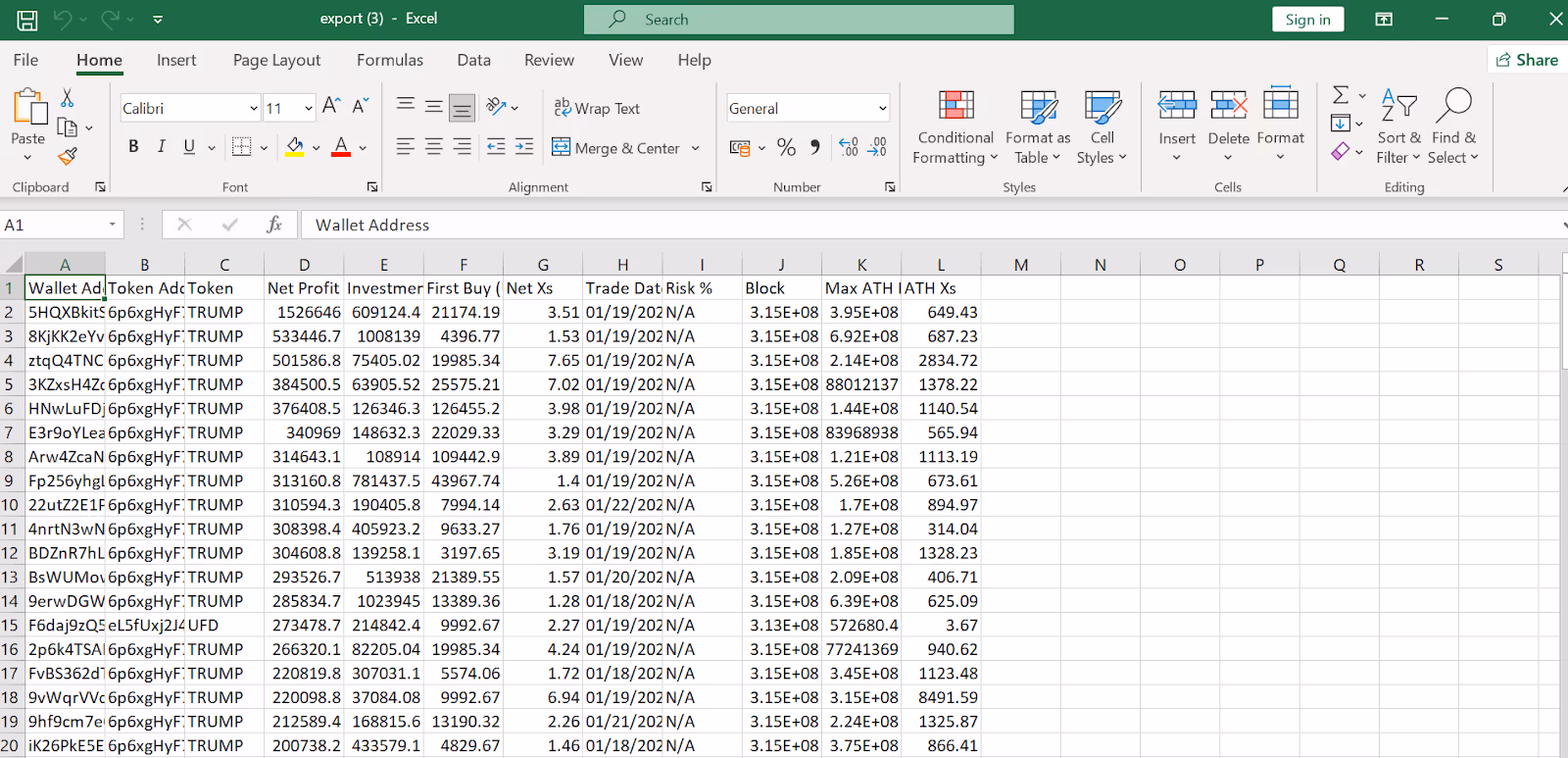Screen dimensions: 1568x758
Task: Open Find & Select menu
Action: [x=1453, y=126]
